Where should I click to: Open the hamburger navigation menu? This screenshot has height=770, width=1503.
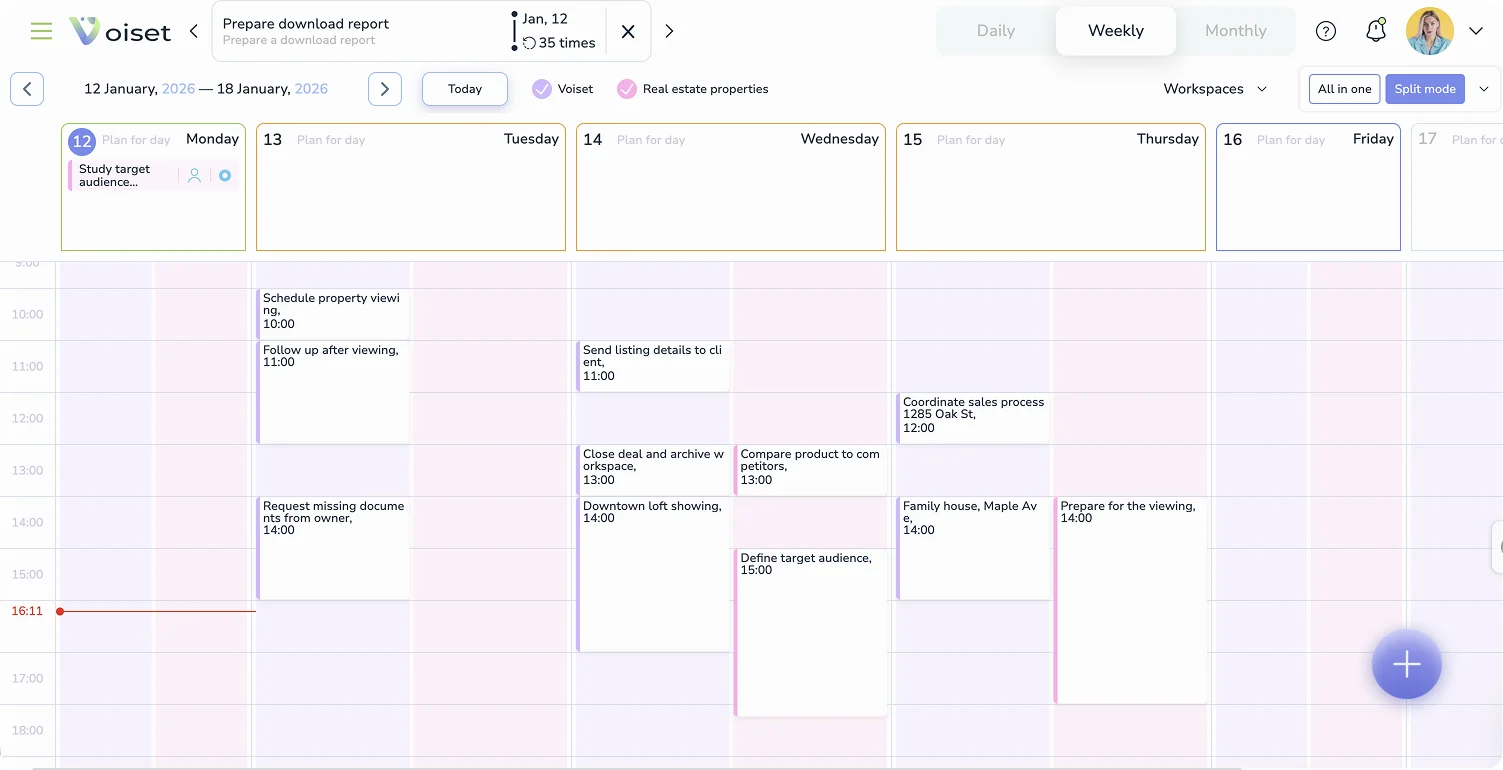(41, 30)
